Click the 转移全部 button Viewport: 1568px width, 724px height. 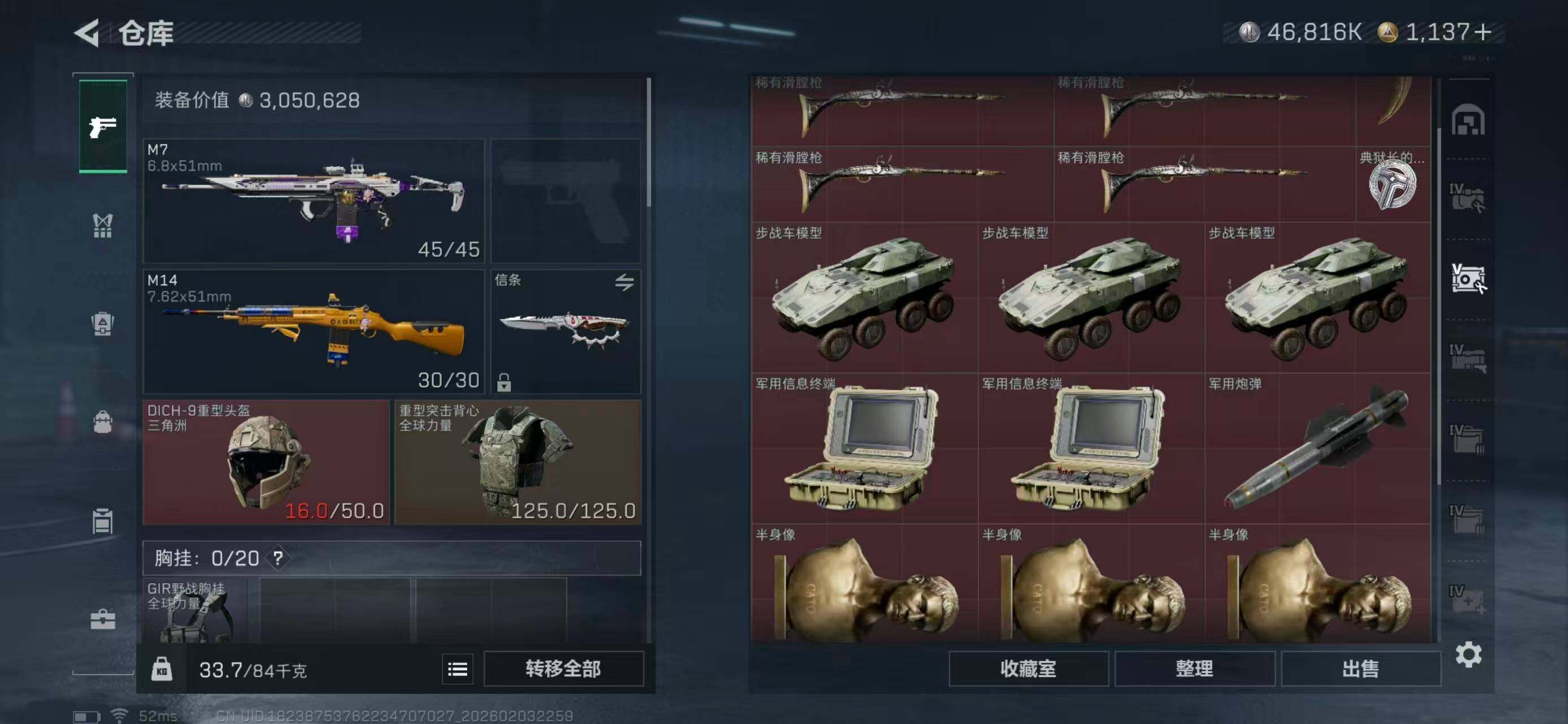[x=563, y=669]
